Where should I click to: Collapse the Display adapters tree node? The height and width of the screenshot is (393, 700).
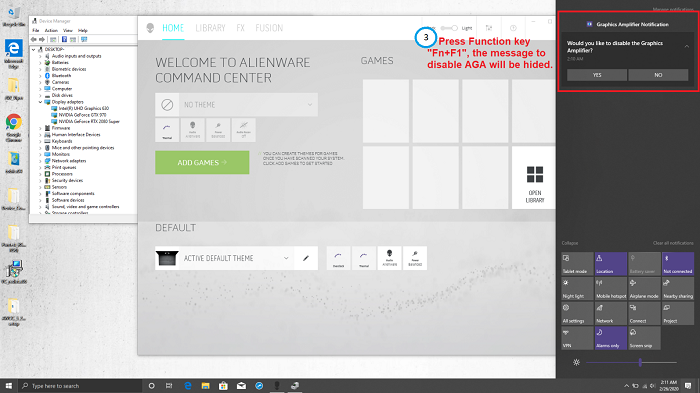[40, 102]
